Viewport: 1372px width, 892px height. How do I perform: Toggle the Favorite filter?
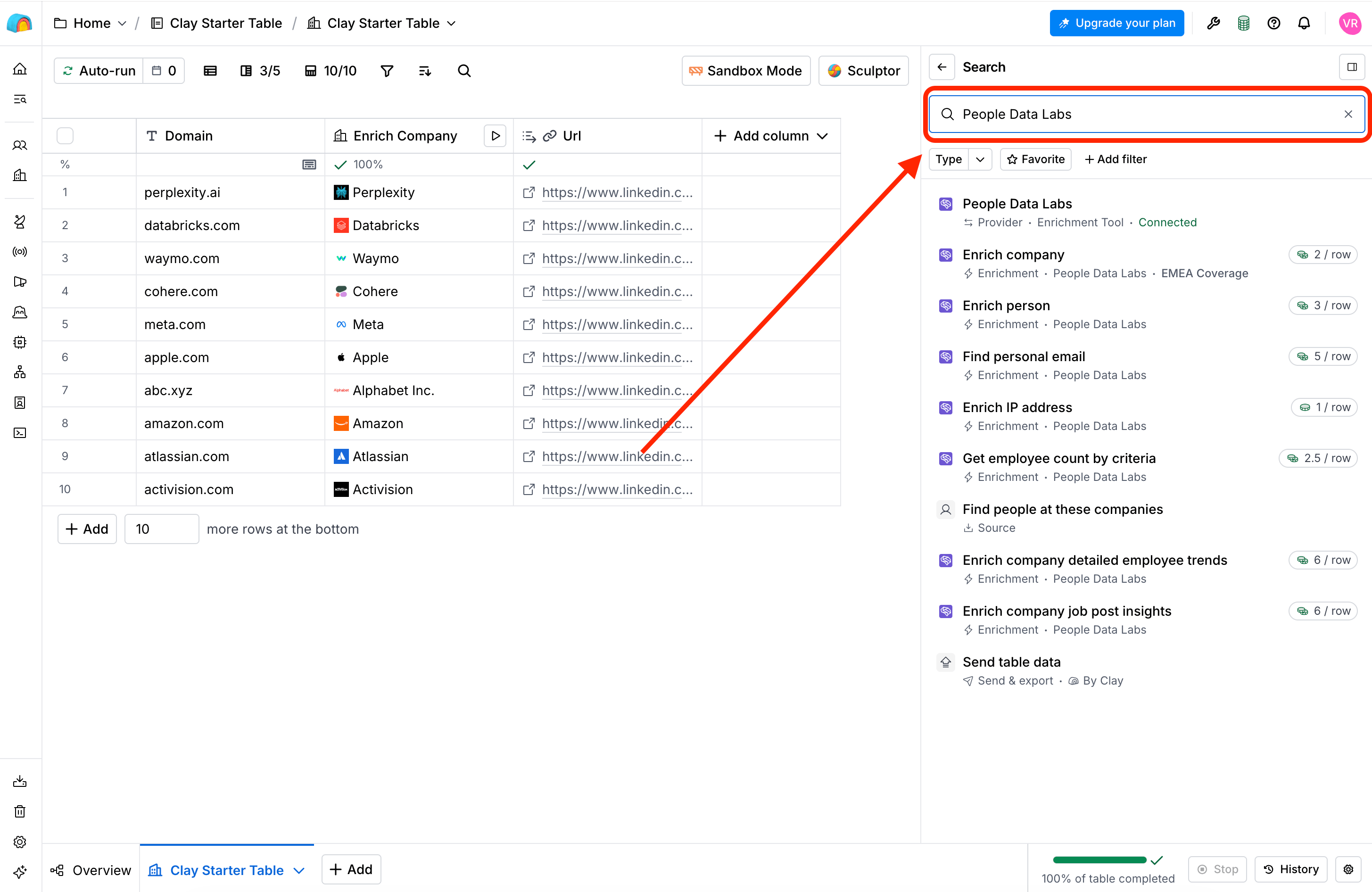click(1035, 159)
